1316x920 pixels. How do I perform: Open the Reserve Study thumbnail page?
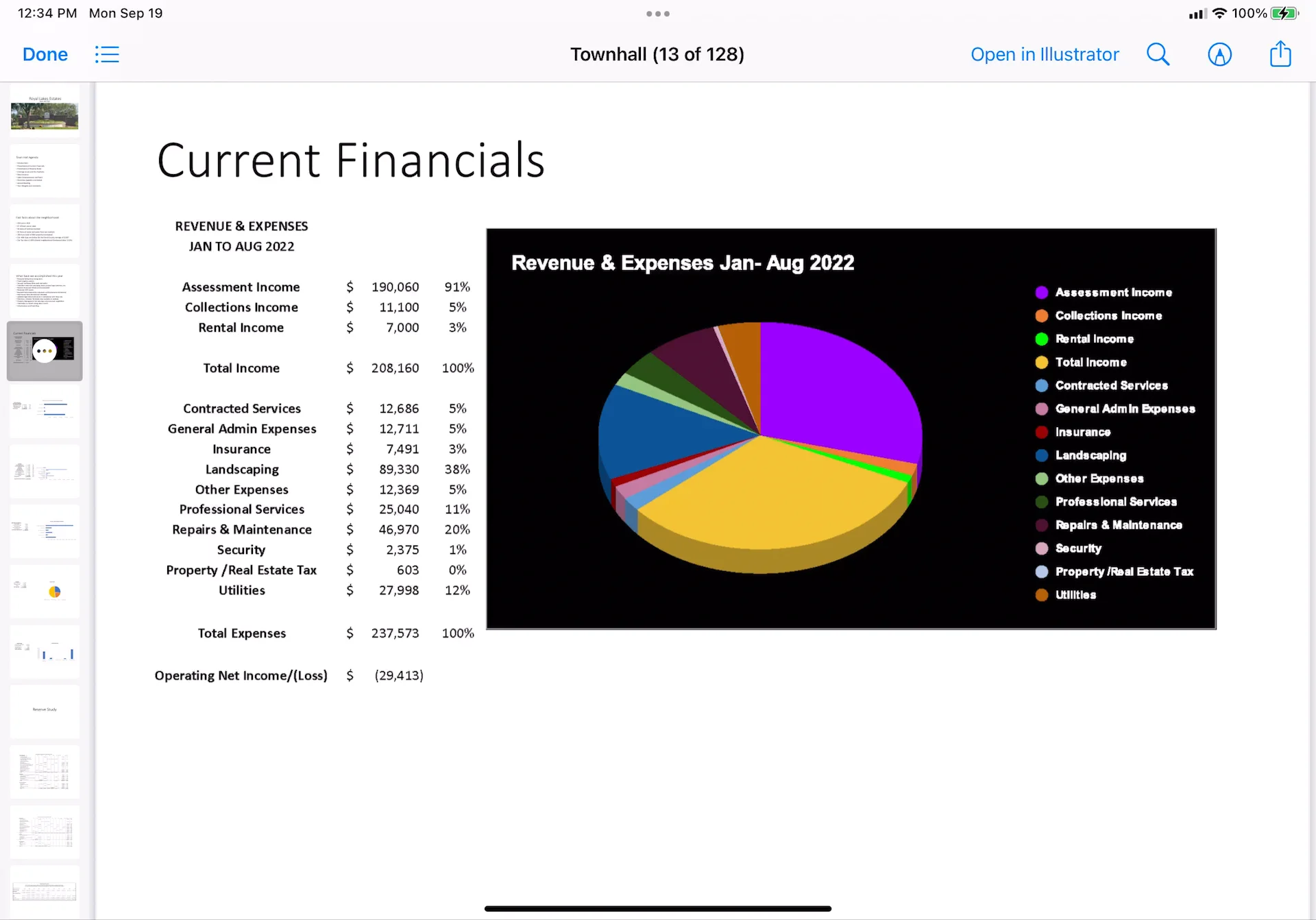[45, 711]
